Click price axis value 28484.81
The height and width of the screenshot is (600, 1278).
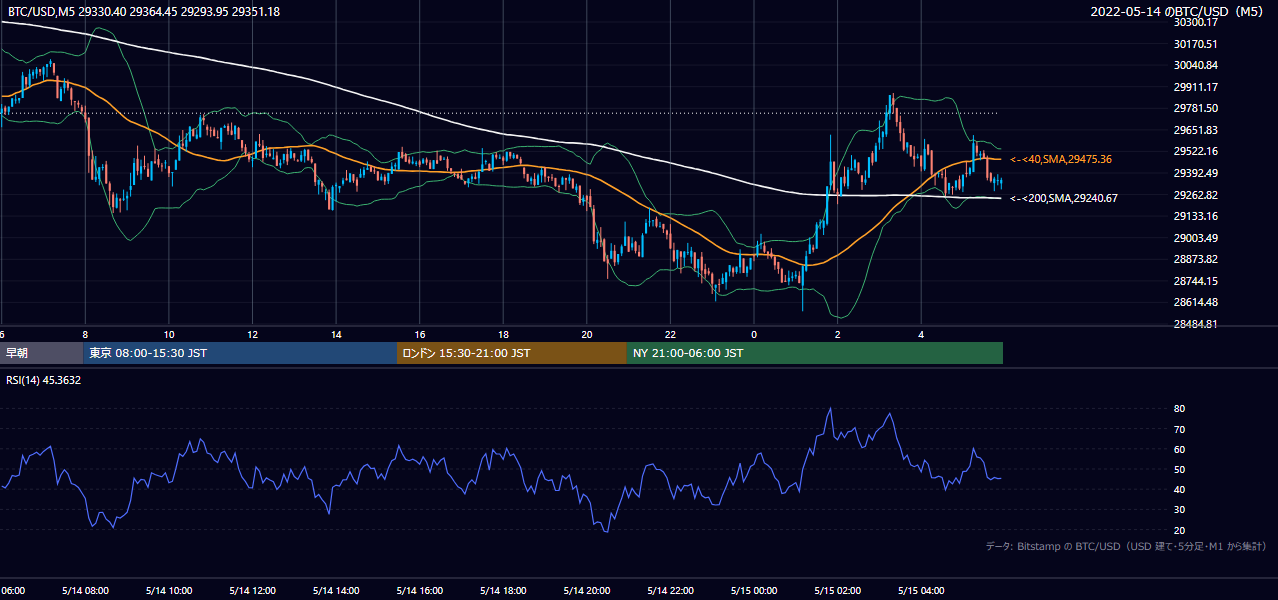pos(1195,324)
